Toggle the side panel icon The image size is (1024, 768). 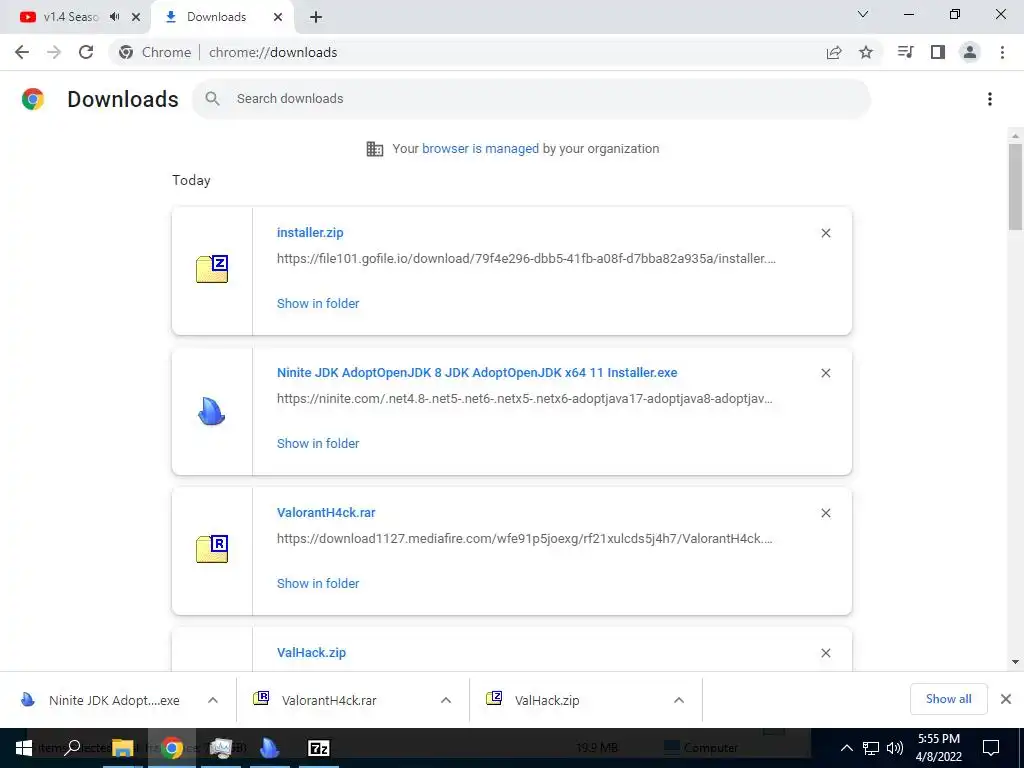[938, 52]
